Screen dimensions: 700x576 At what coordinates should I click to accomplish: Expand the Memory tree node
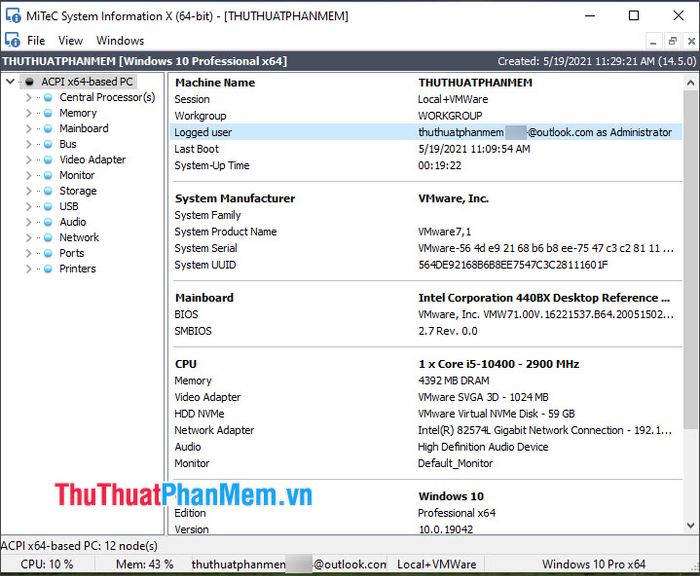coord(29,113)
